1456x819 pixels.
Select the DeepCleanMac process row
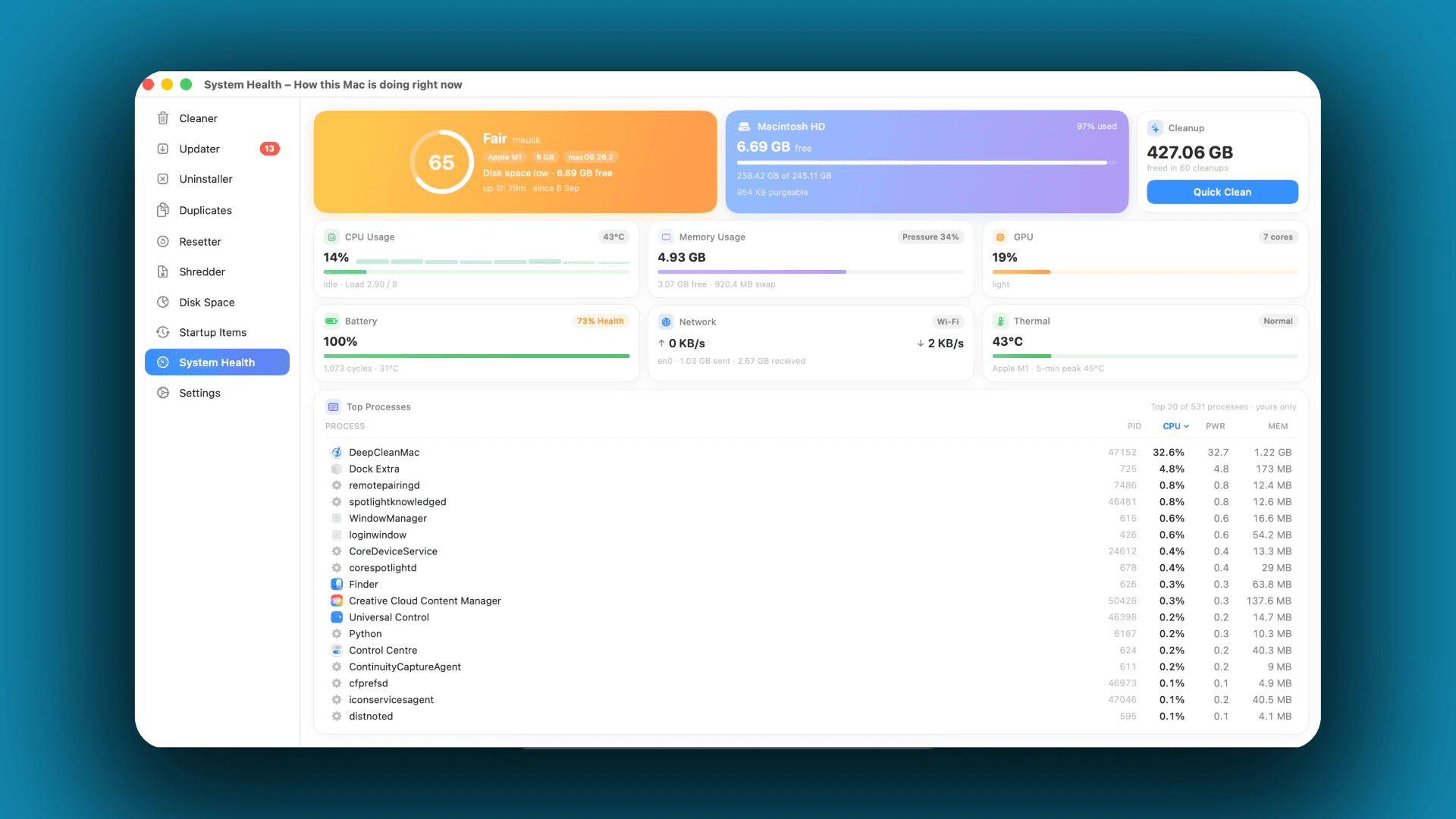811,452
